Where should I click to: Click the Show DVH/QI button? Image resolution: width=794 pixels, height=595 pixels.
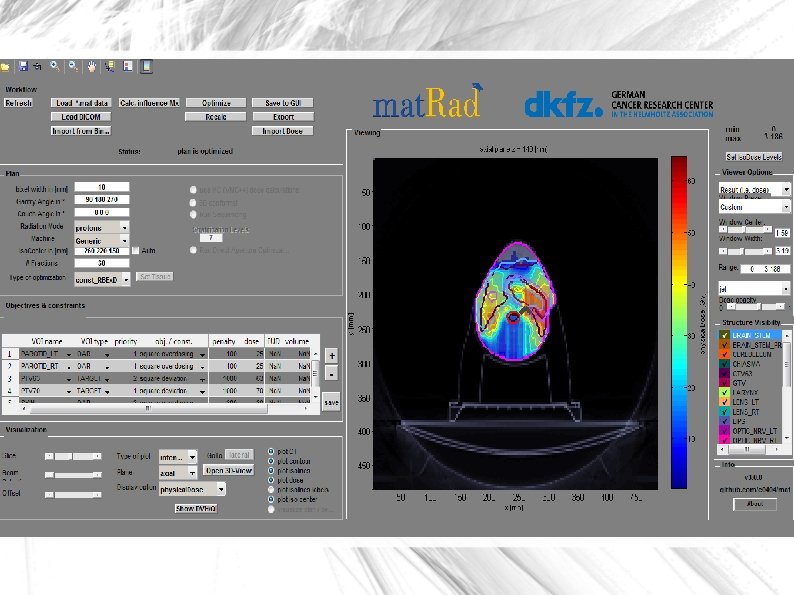coord(196,508)
